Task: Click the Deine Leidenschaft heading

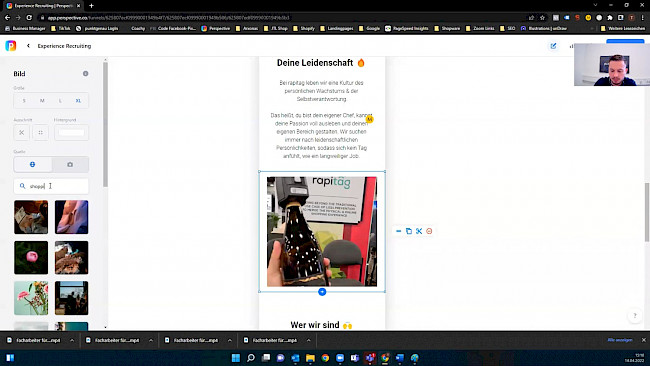Action: tap(320, 63)
